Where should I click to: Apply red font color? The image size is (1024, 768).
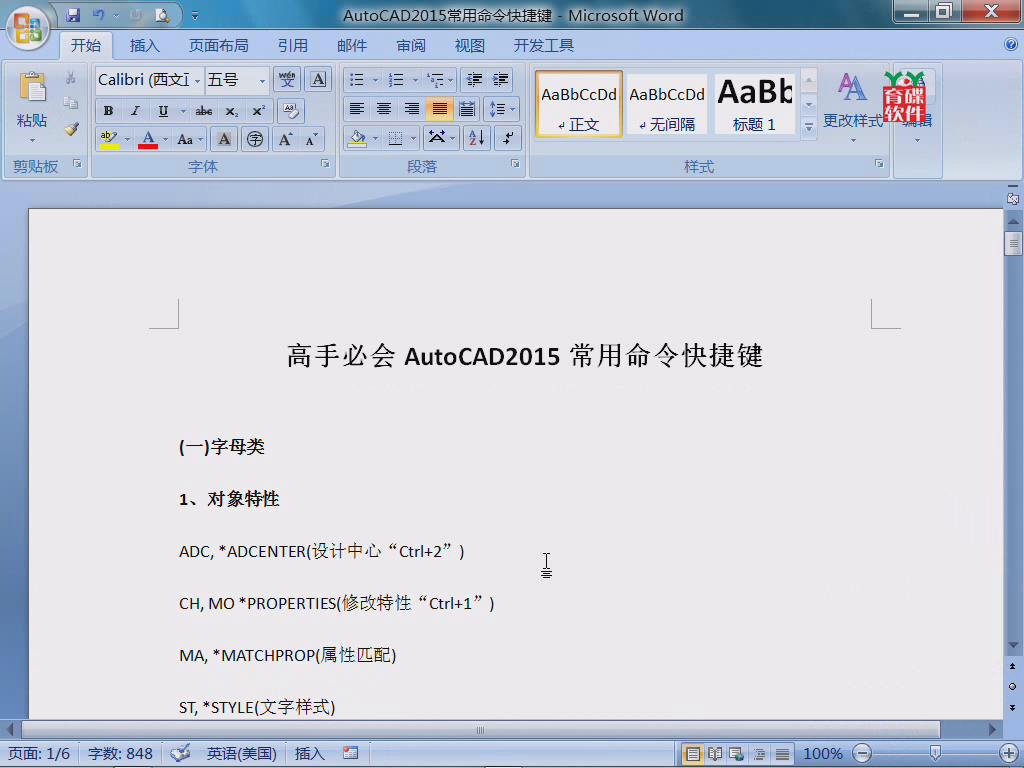tap(148, 139)
